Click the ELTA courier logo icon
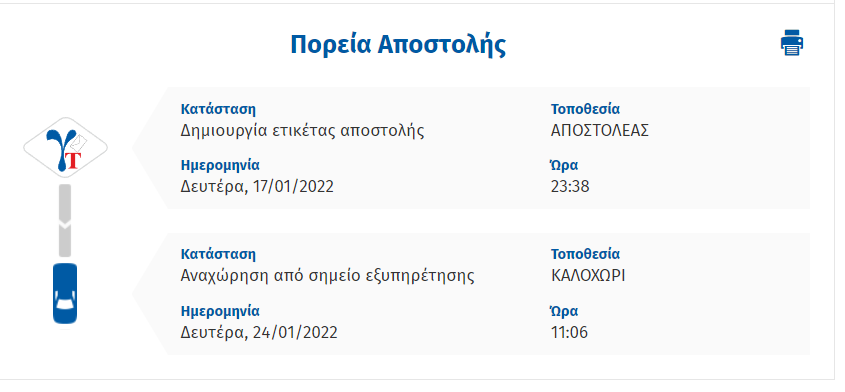The width and height of the screenshot is (845, 392). click(65, 148)
